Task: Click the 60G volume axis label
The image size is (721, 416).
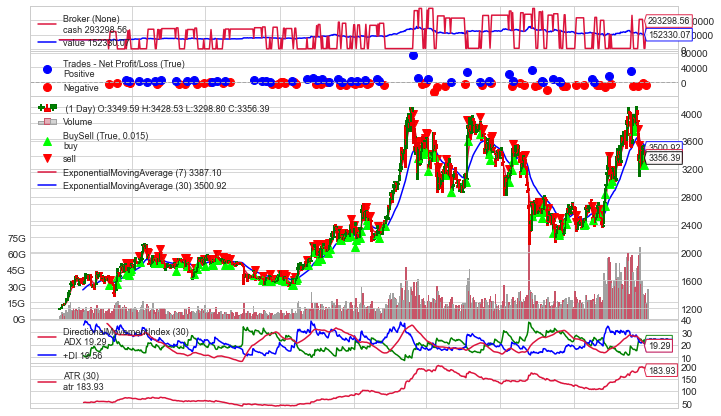Action: (x=17, y=255)
